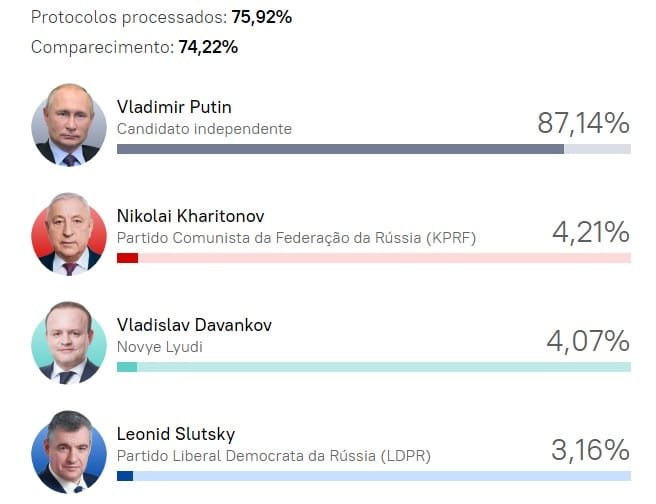Click the photo beside the Nikolai Kharitonov entry
Viewport: 656px width, 504px height.
pos(68,234)
